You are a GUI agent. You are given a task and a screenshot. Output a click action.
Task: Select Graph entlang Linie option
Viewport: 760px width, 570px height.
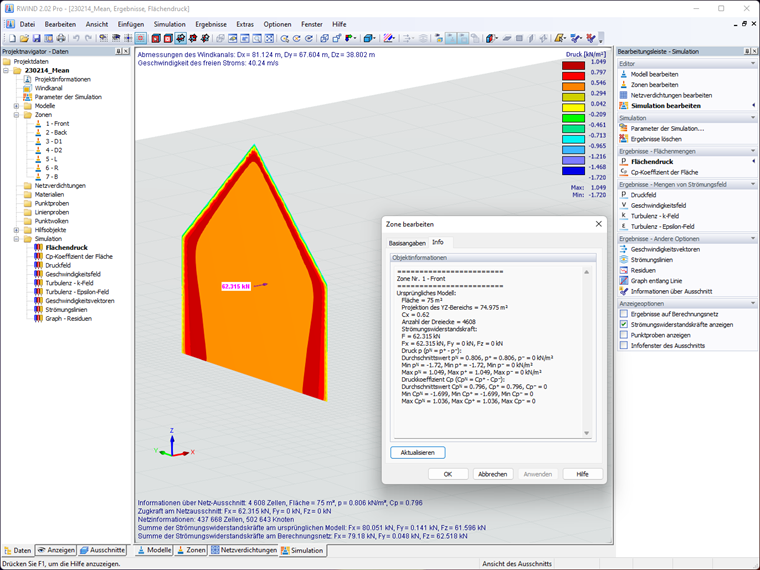coord(656,281)
